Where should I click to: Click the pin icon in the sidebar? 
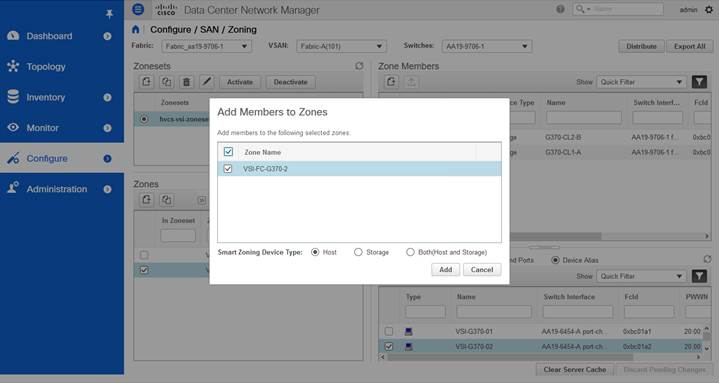[109, 14]
